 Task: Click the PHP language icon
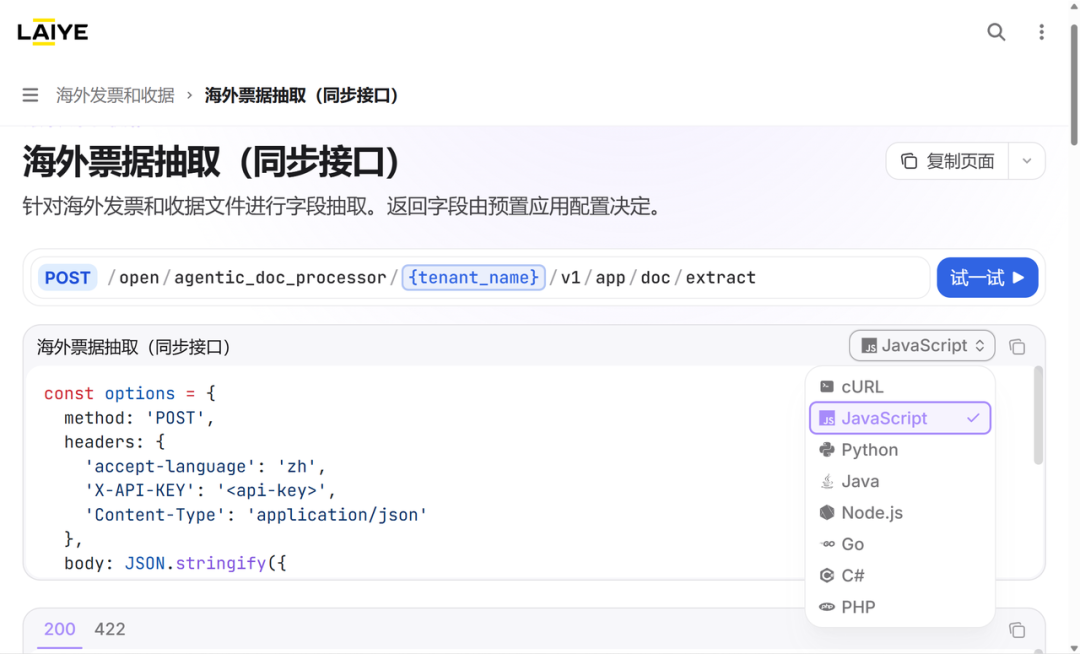[x=827, y=607]
